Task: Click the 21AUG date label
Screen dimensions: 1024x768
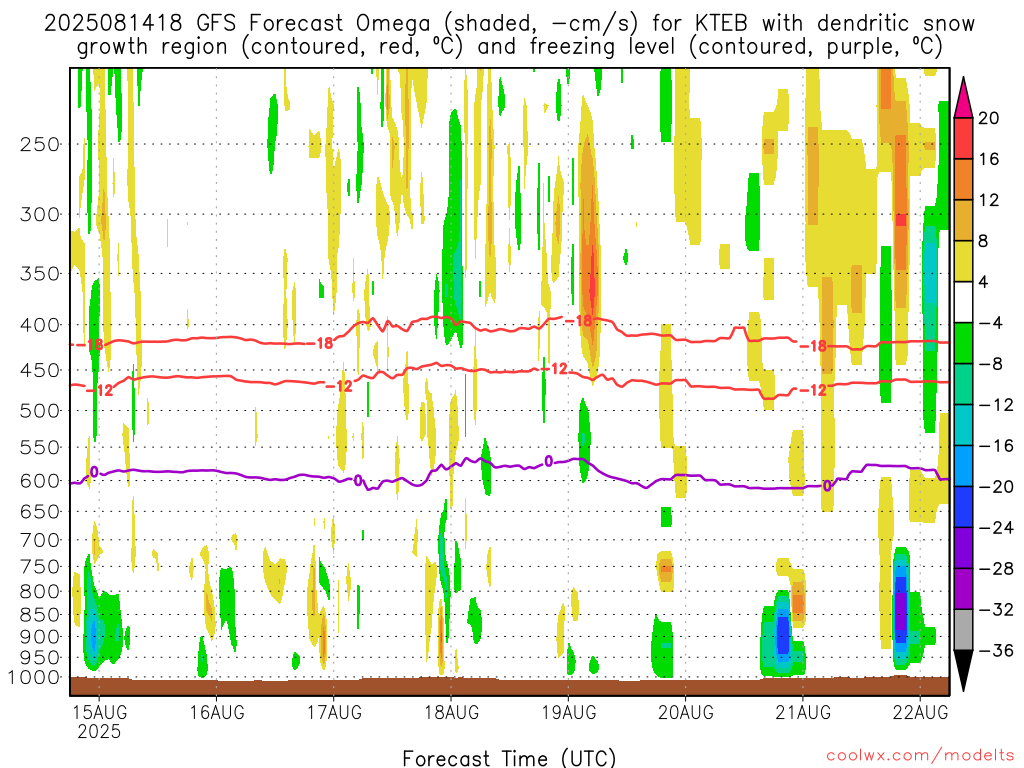Action: (x=803, y=712)
